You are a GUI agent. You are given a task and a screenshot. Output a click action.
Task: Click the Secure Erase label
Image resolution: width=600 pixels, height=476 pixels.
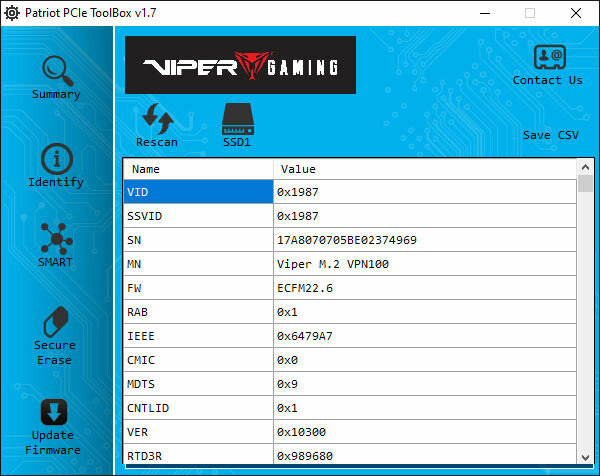[54, 352]
